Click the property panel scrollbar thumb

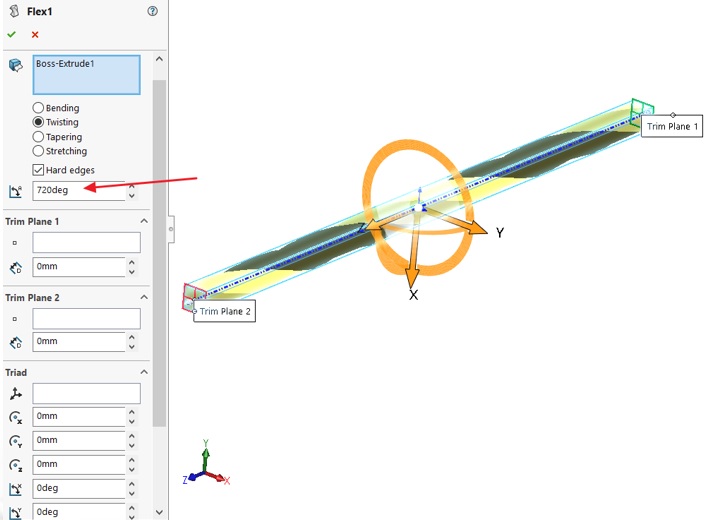[159, 253]
